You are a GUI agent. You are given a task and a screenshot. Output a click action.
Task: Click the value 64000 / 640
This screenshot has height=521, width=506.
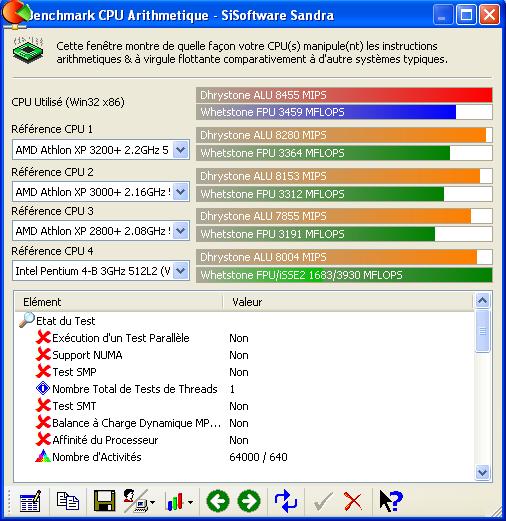pos(258,457)
